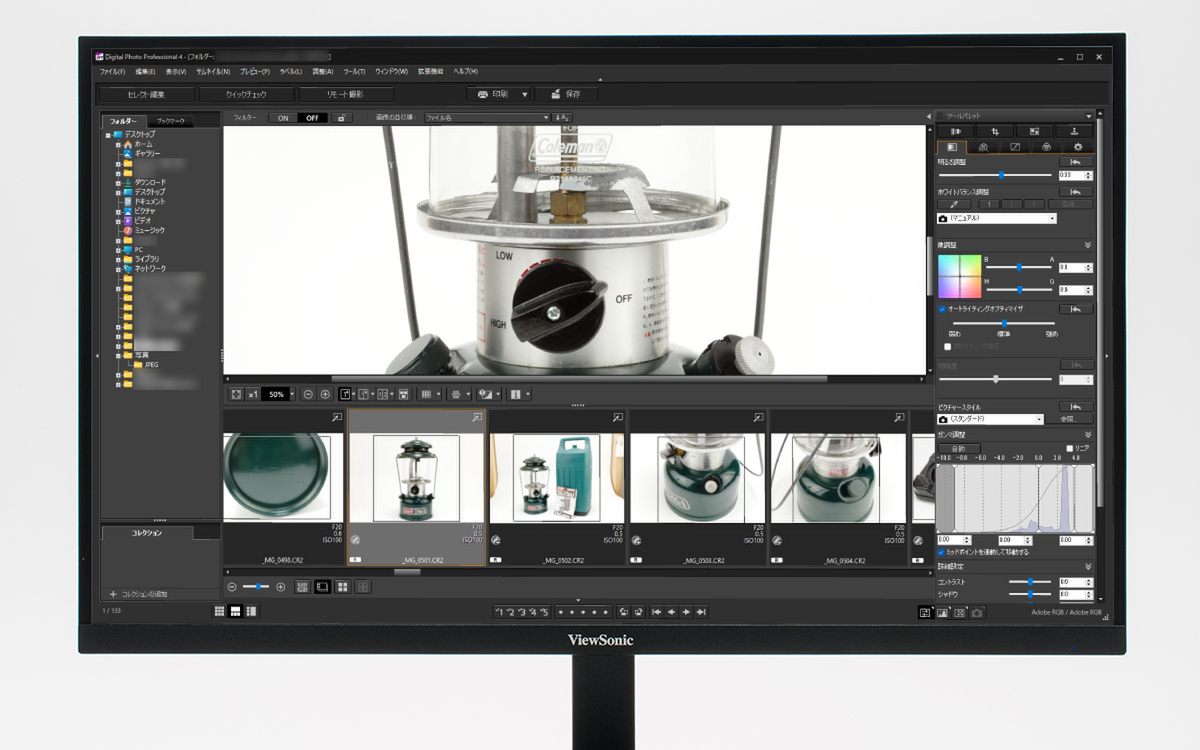Open the 50% zoom level dropdown

(x=292, y=394)
